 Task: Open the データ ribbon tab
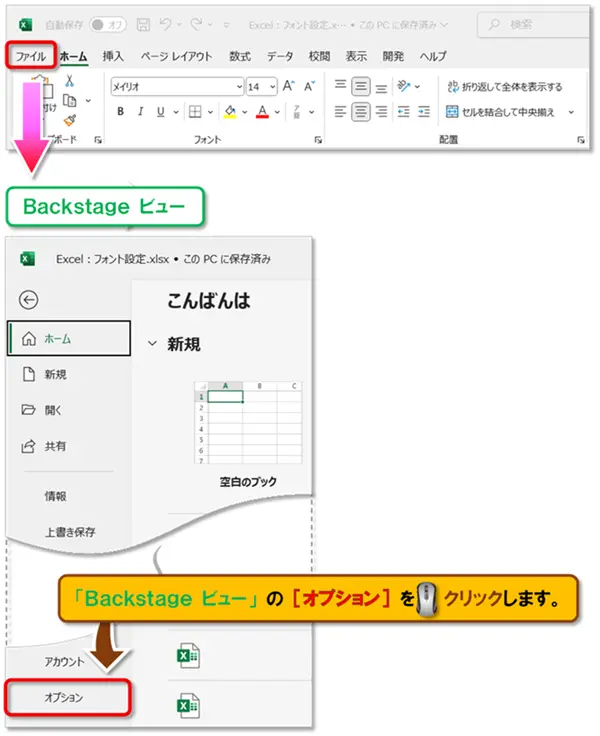pyautogui.click(x=280, y=56)
